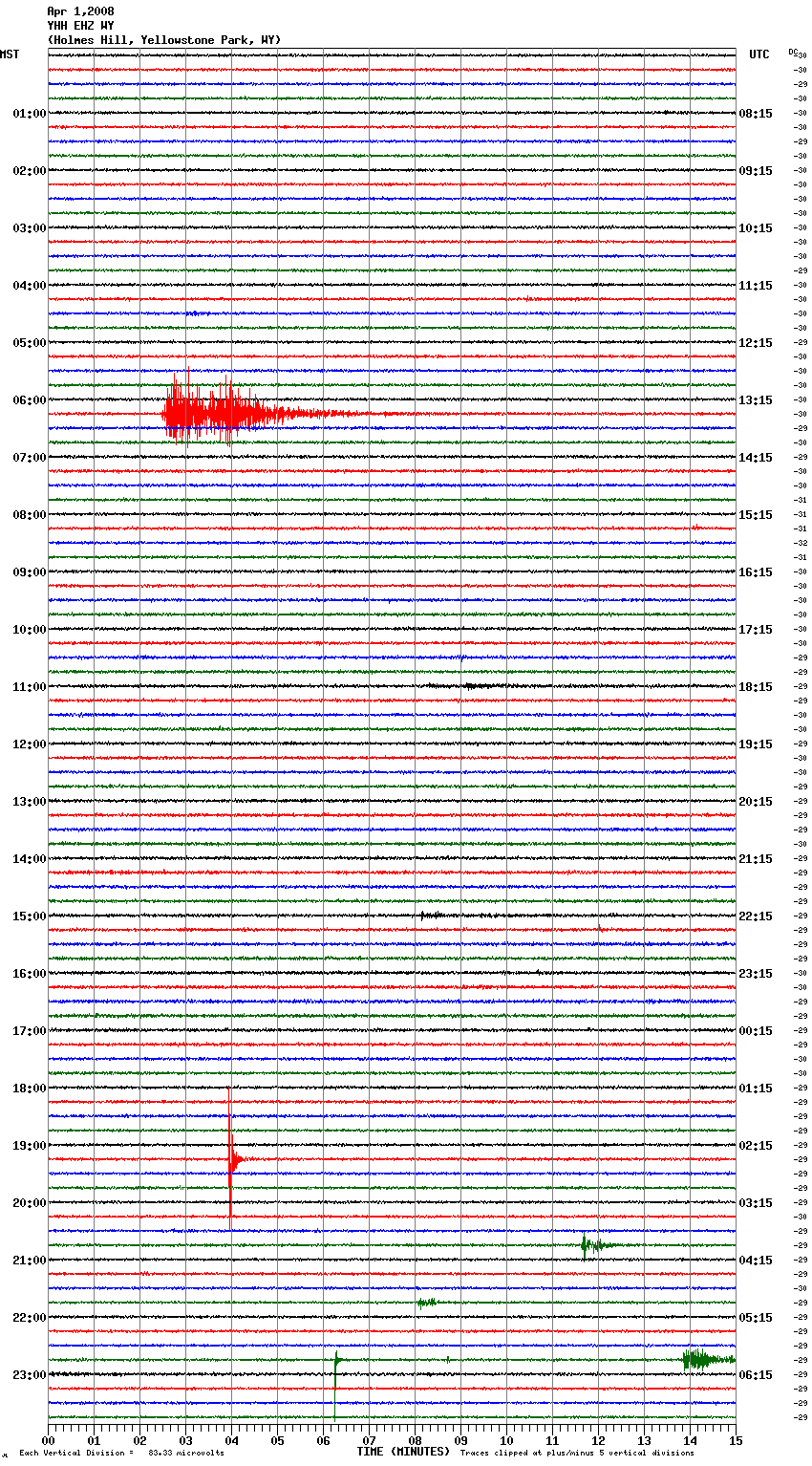Viewport: 812px width, 1466px height.
Task: Click the MST label "09:00"
Action: click(x=30, y=572)
